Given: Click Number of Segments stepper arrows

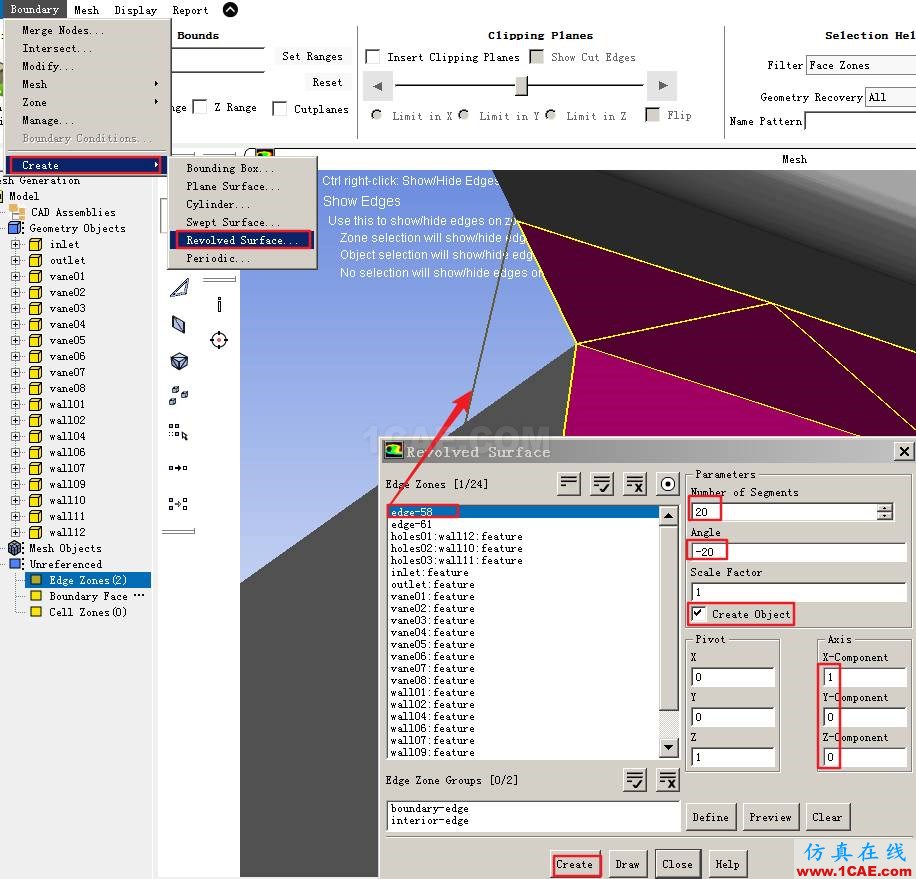Looking at the screenshot, I should (x=884, y=512).
